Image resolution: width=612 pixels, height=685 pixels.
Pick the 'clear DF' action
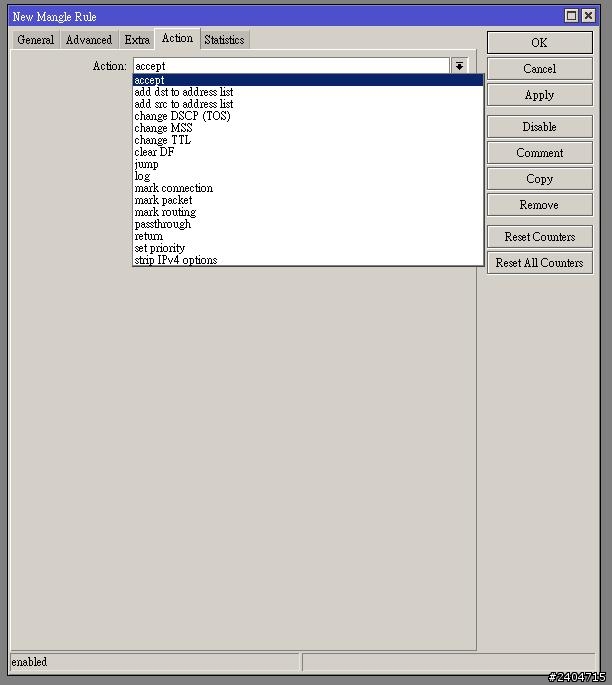click(x=308, y=152)
